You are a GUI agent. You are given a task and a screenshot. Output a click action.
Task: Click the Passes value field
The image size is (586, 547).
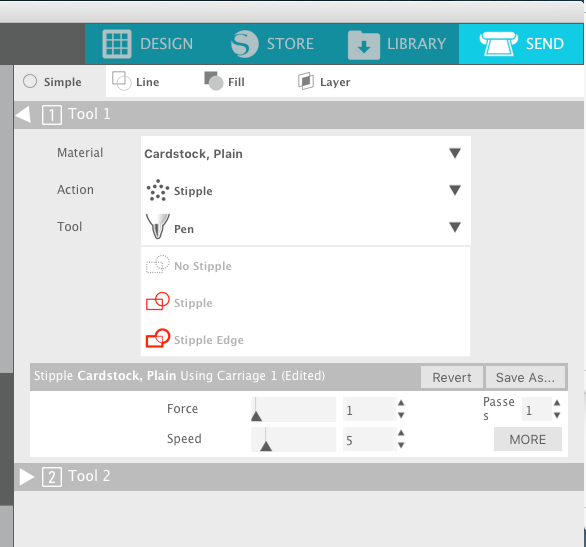537,410
